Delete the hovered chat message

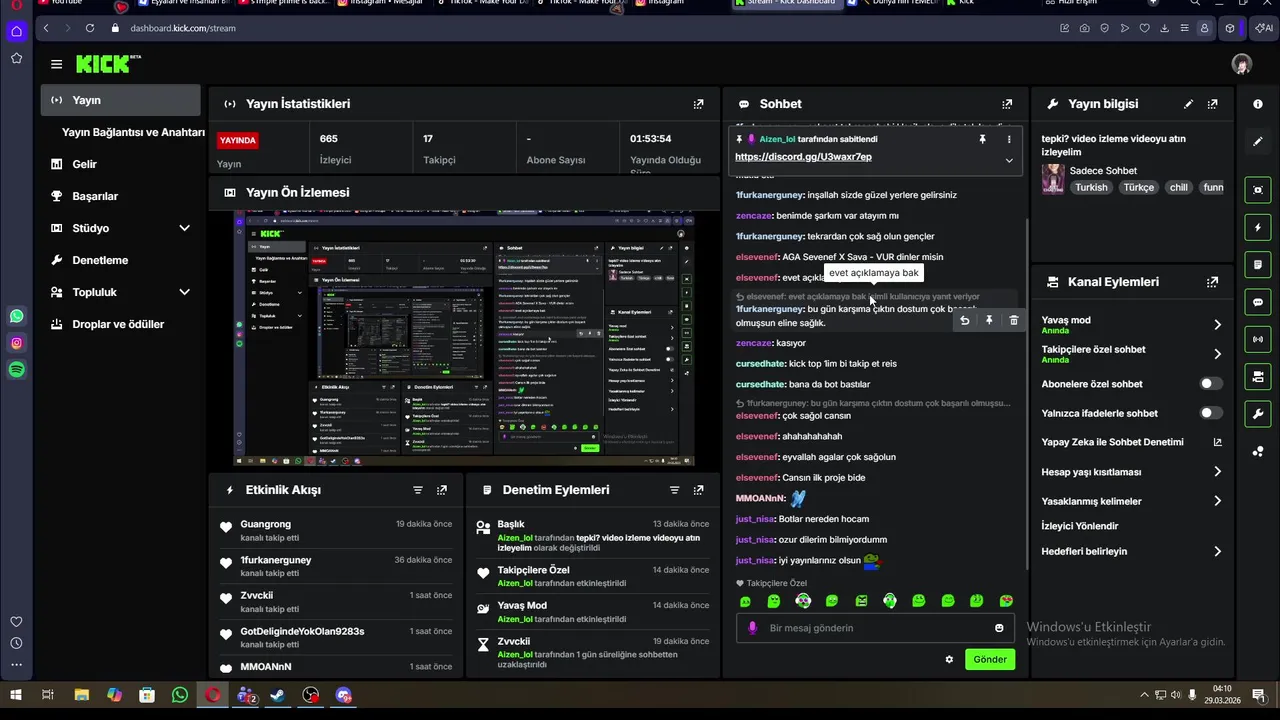tap(1013, 320)
